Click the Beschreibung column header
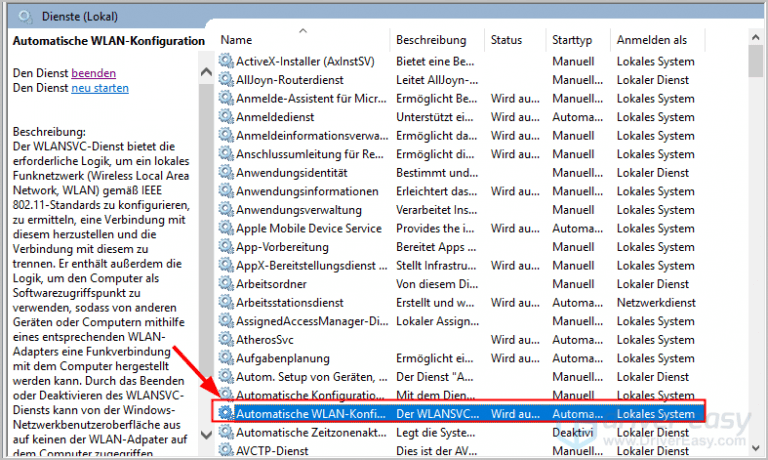The height and width of the screenshot is (460, 768). [431, 40]
